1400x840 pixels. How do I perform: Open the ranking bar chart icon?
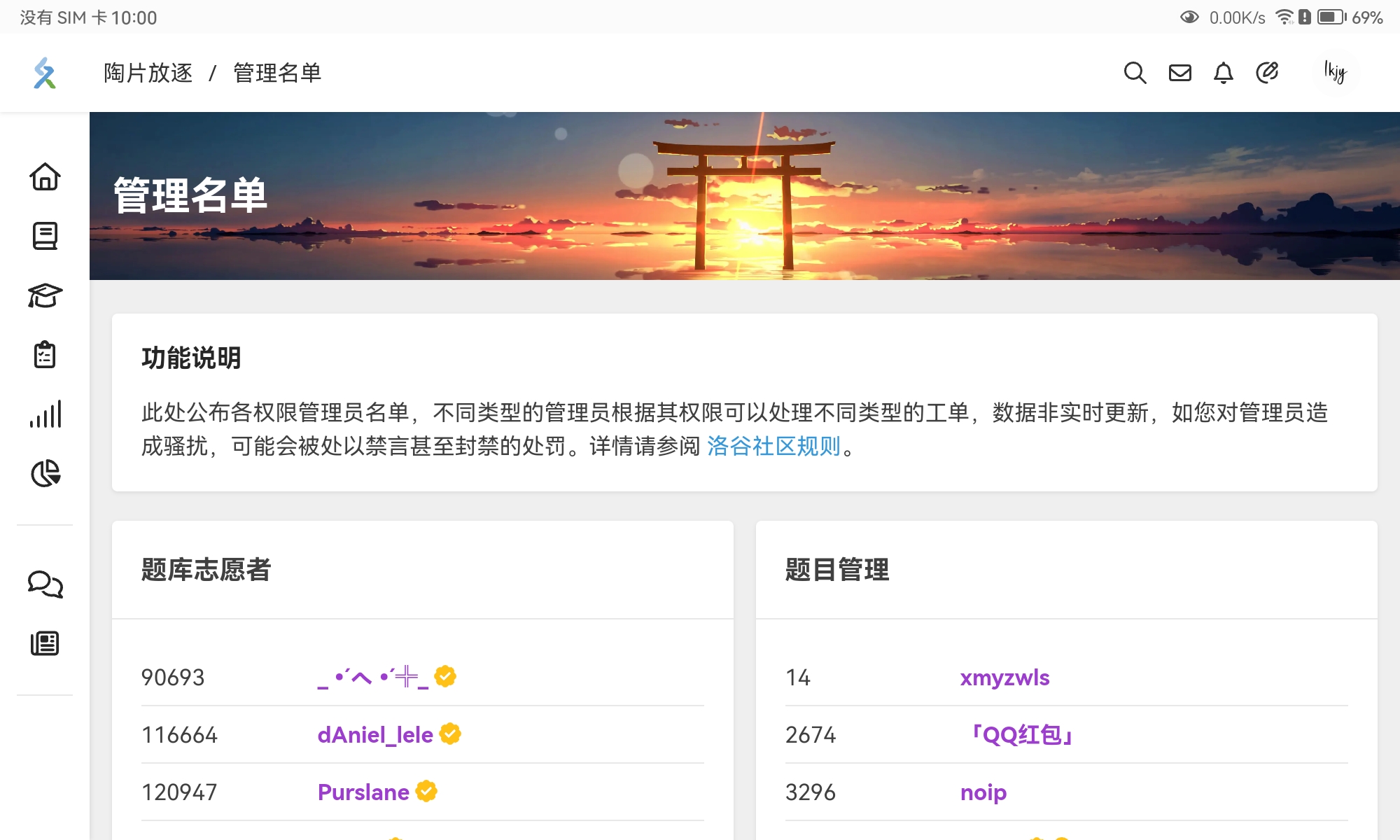pyautogui.click(x=45, y=414)
